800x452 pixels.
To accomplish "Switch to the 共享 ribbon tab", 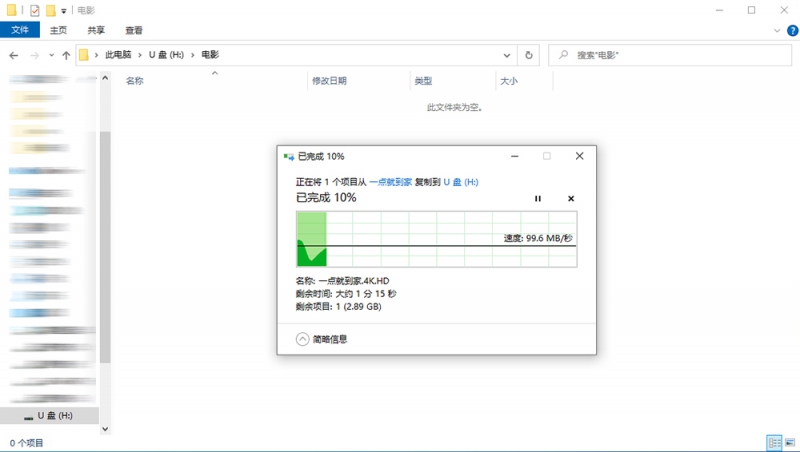I will (96, 30).
